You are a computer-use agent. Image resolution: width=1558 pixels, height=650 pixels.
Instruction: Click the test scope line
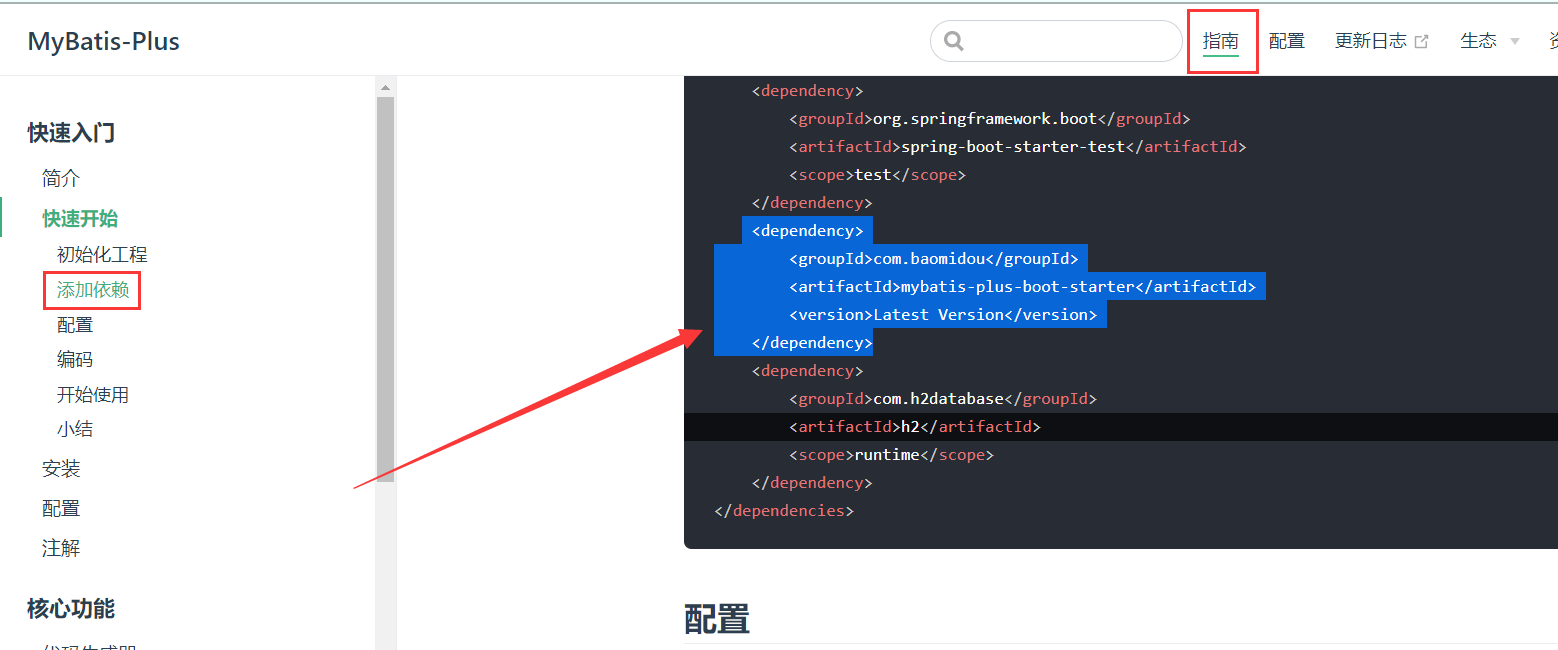coord(878,175)
